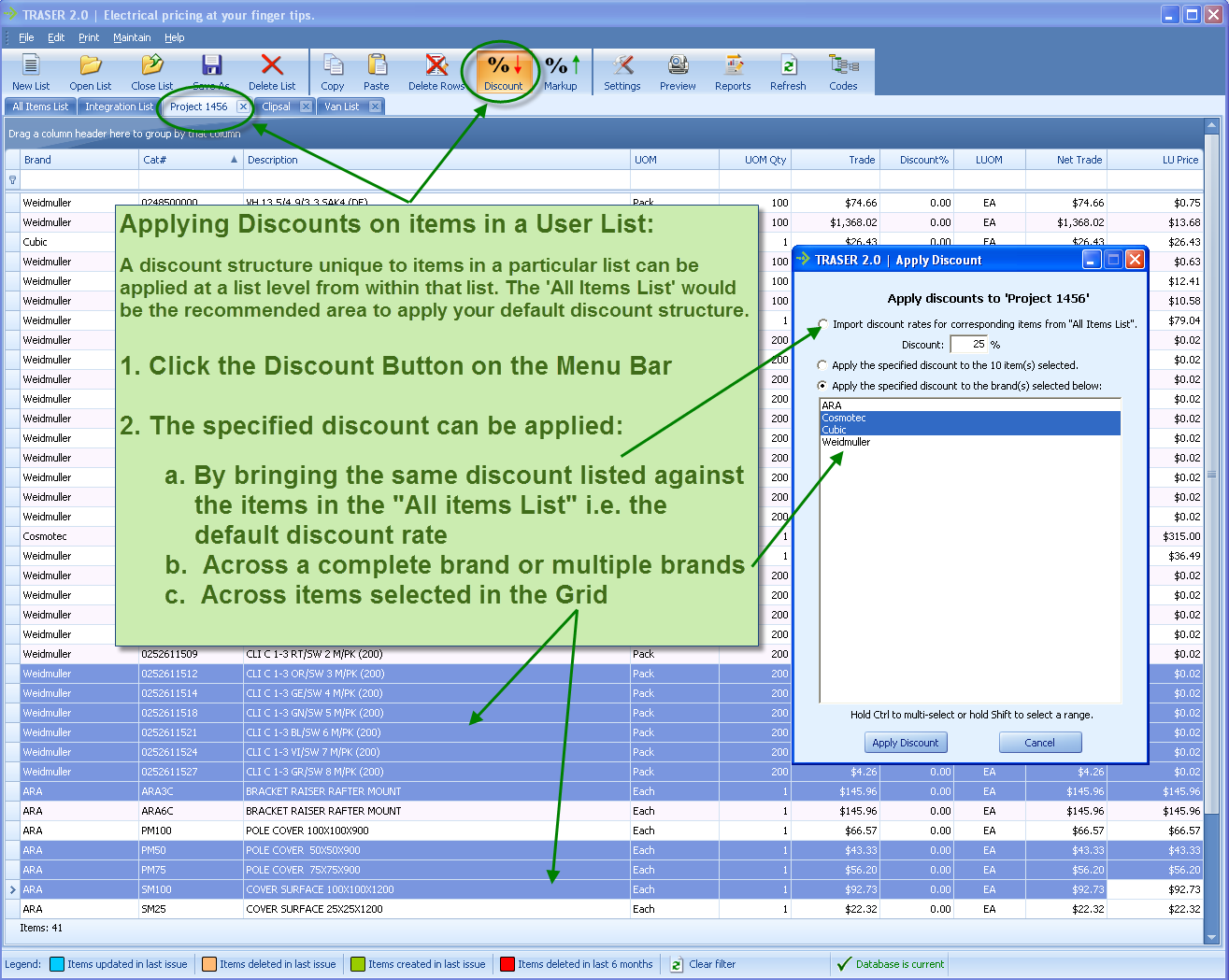Open the Edit menu
1229x980 pixels.
coord(56,37)
